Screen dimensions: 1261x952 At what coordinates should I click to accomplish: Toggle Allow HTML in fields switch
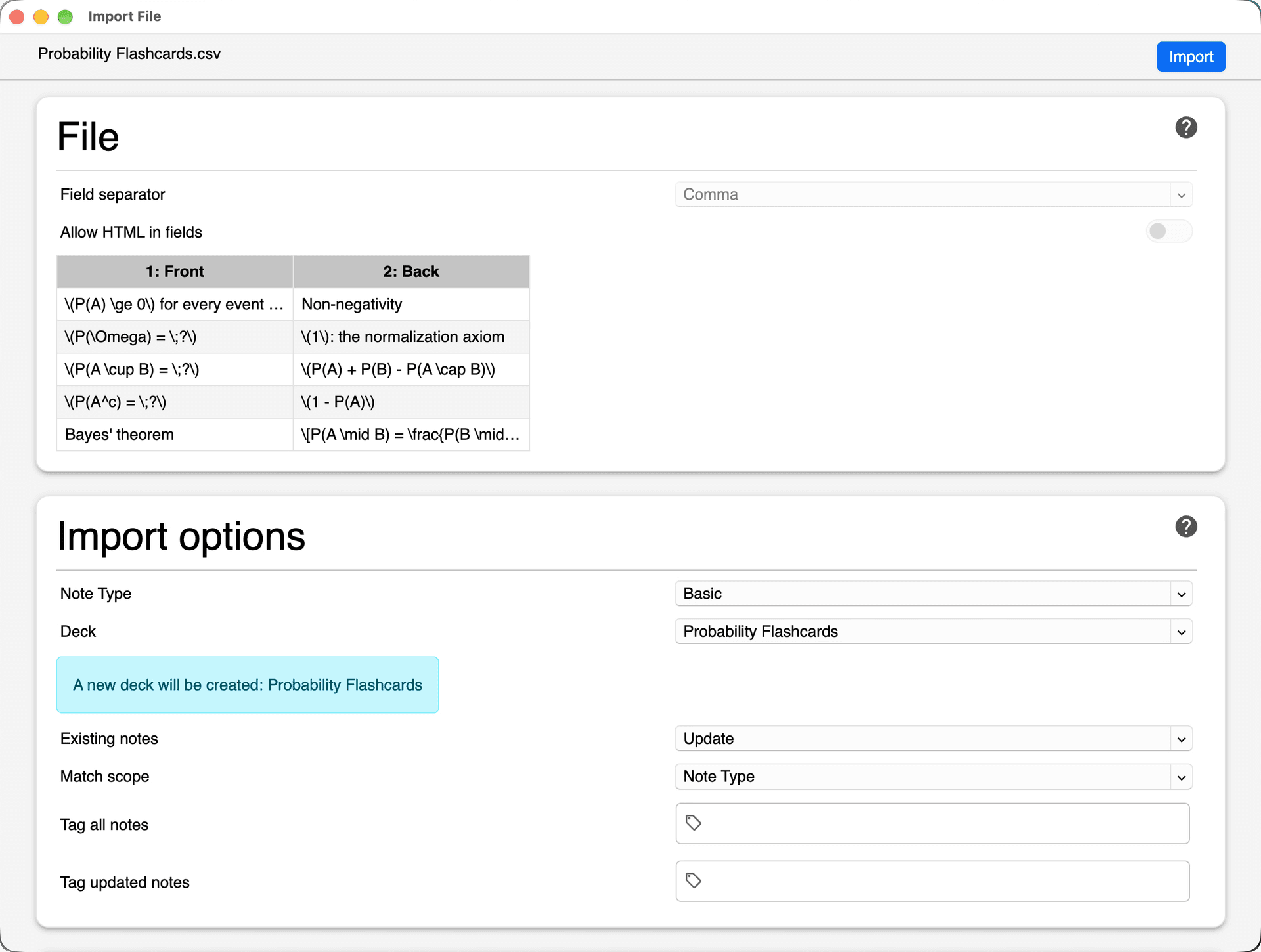[x=1169, y=231]
